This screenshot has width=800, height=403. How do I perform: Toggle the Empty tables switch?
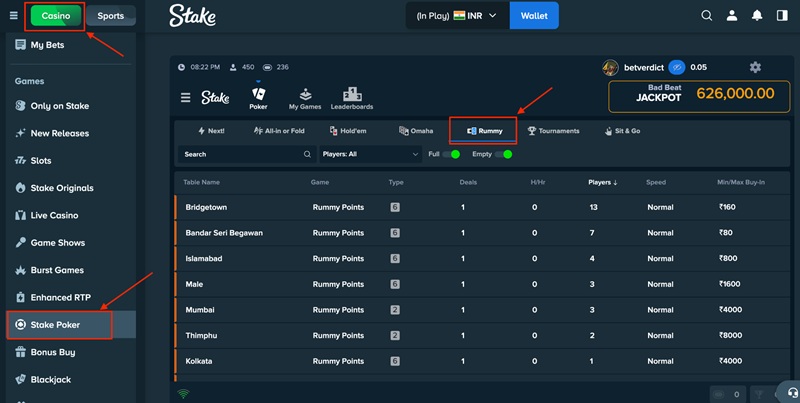pos(503,154)
